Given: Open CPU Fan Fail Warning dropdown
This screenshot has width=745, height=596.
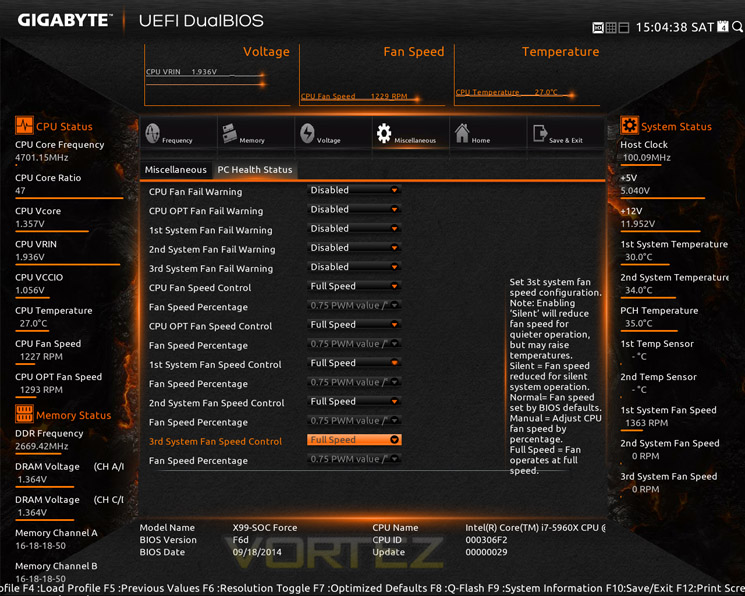Looking at the screenshot, I should [x=354, y=190].
